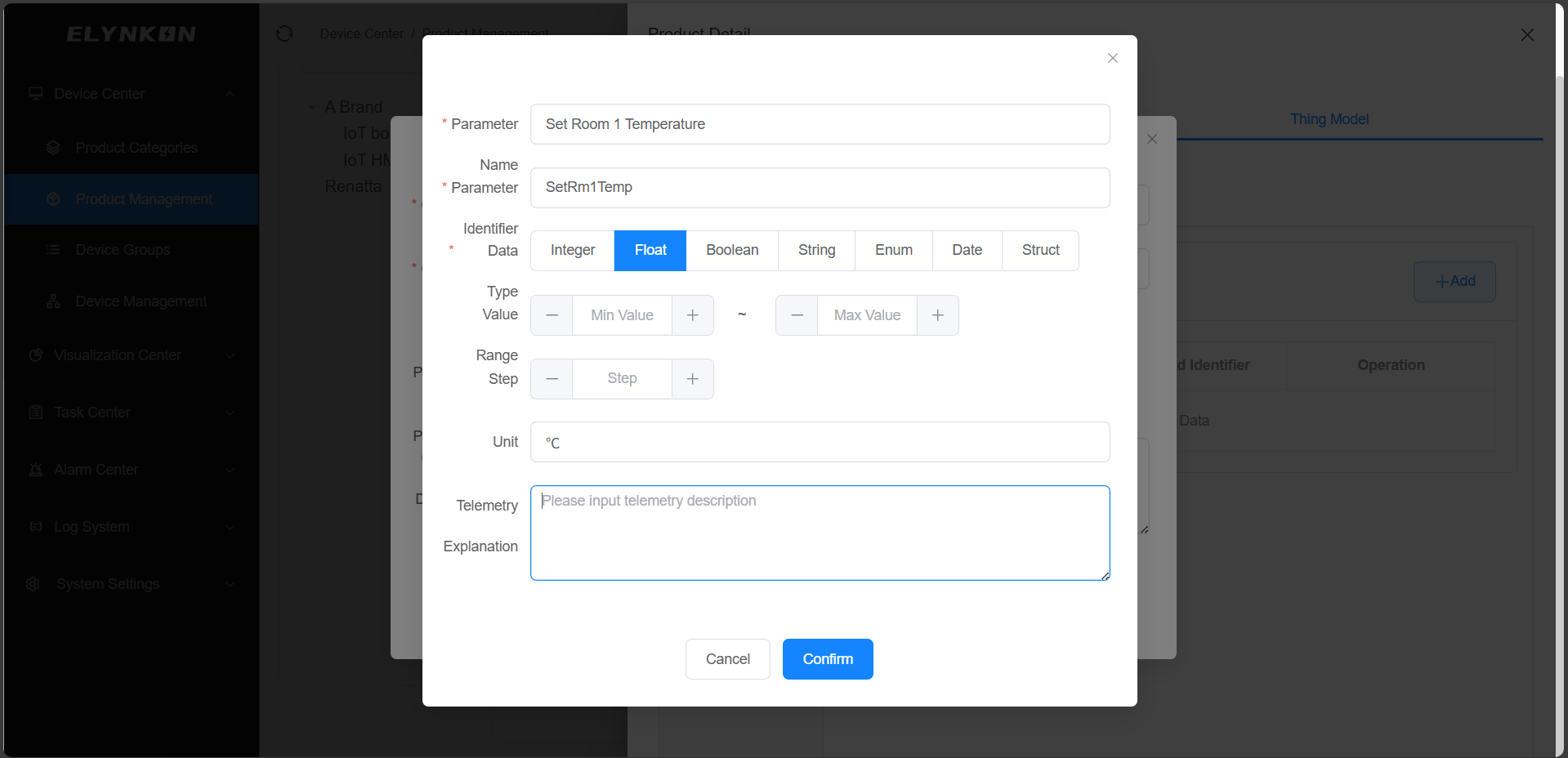Click the Alarm Center bell icon

[x=36, y=470]
